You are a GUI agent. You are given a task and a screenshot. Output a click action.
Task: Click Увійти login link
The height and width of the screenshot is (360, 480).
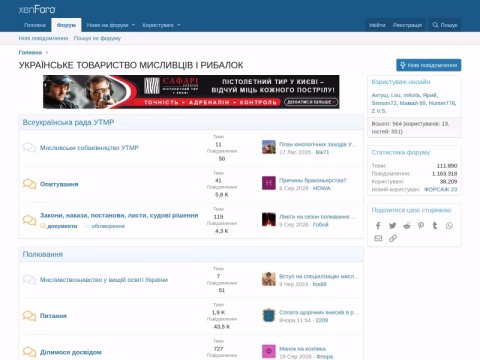(377, 25)
